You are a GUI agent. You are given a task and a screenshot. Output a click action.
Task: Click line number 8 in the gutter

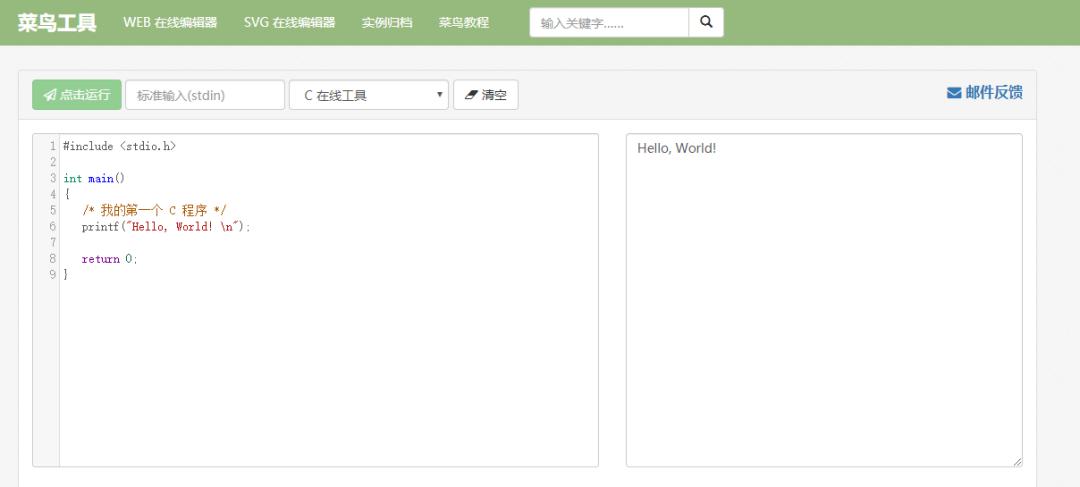coord(52,258)
